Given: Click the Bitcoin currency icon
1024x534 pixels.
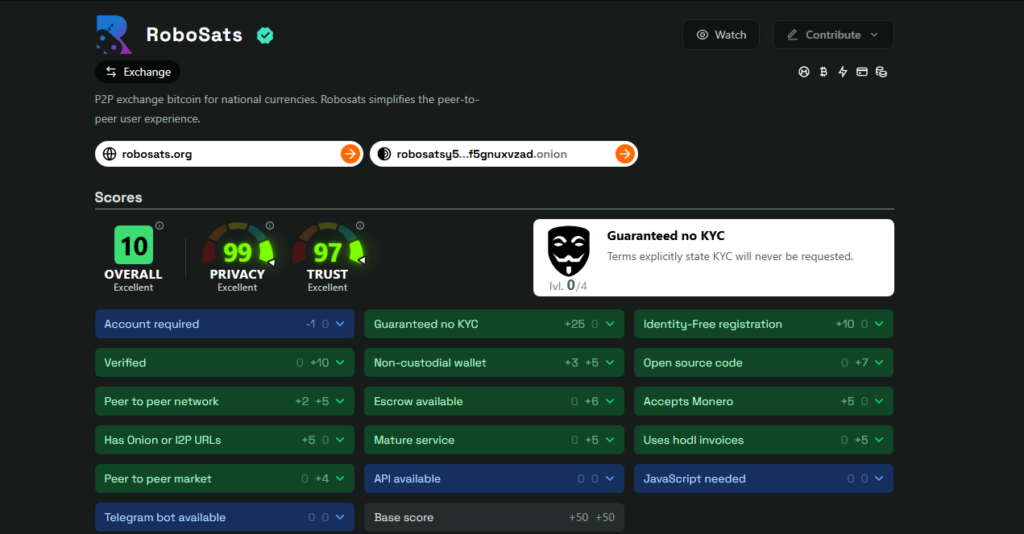Looking at the screenshot, I should 823,72.
